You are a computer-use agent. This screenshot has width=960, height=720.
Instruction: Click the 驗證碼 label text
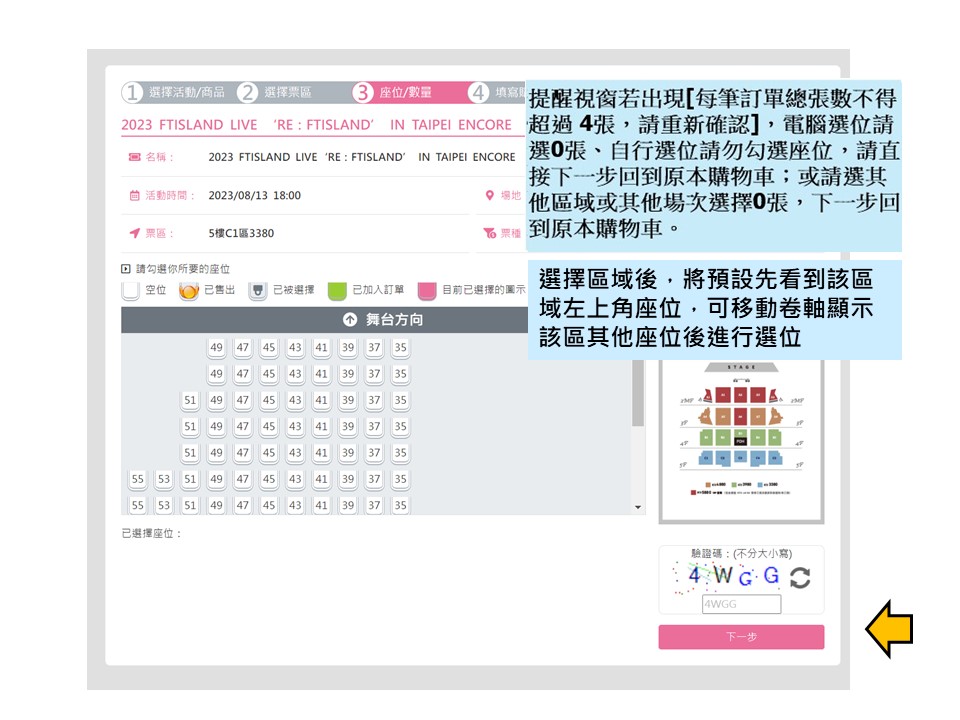coord(741,553)
